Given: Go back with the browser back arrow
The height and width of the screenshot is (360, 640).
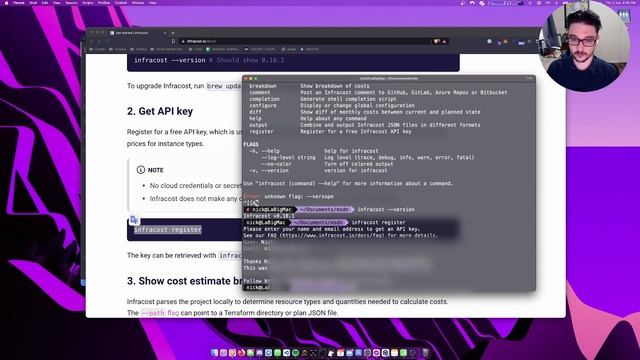Looking at the screenshot, I should [92, 41].
